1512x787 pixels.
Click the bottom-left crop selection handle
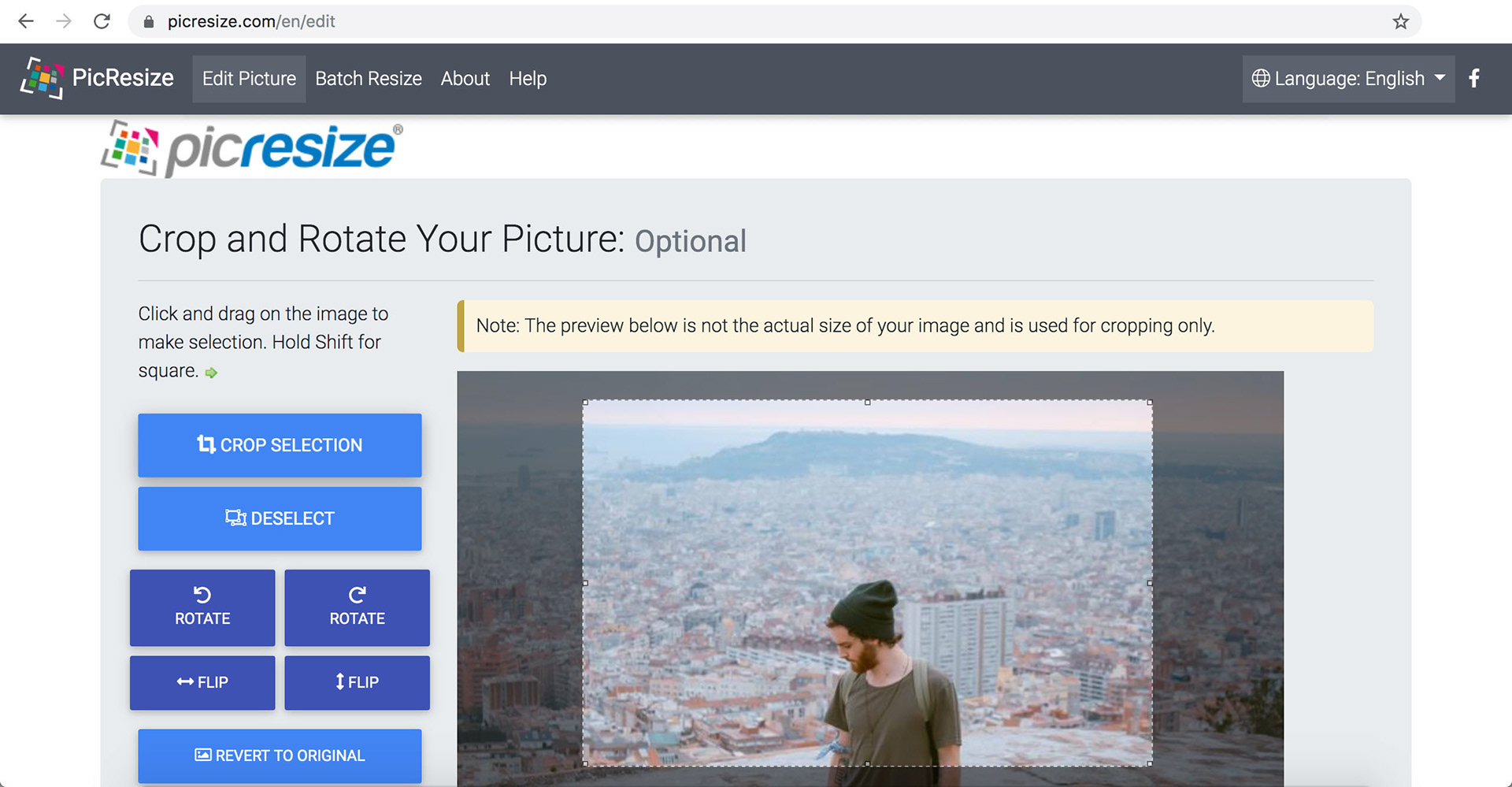[585, 763]
